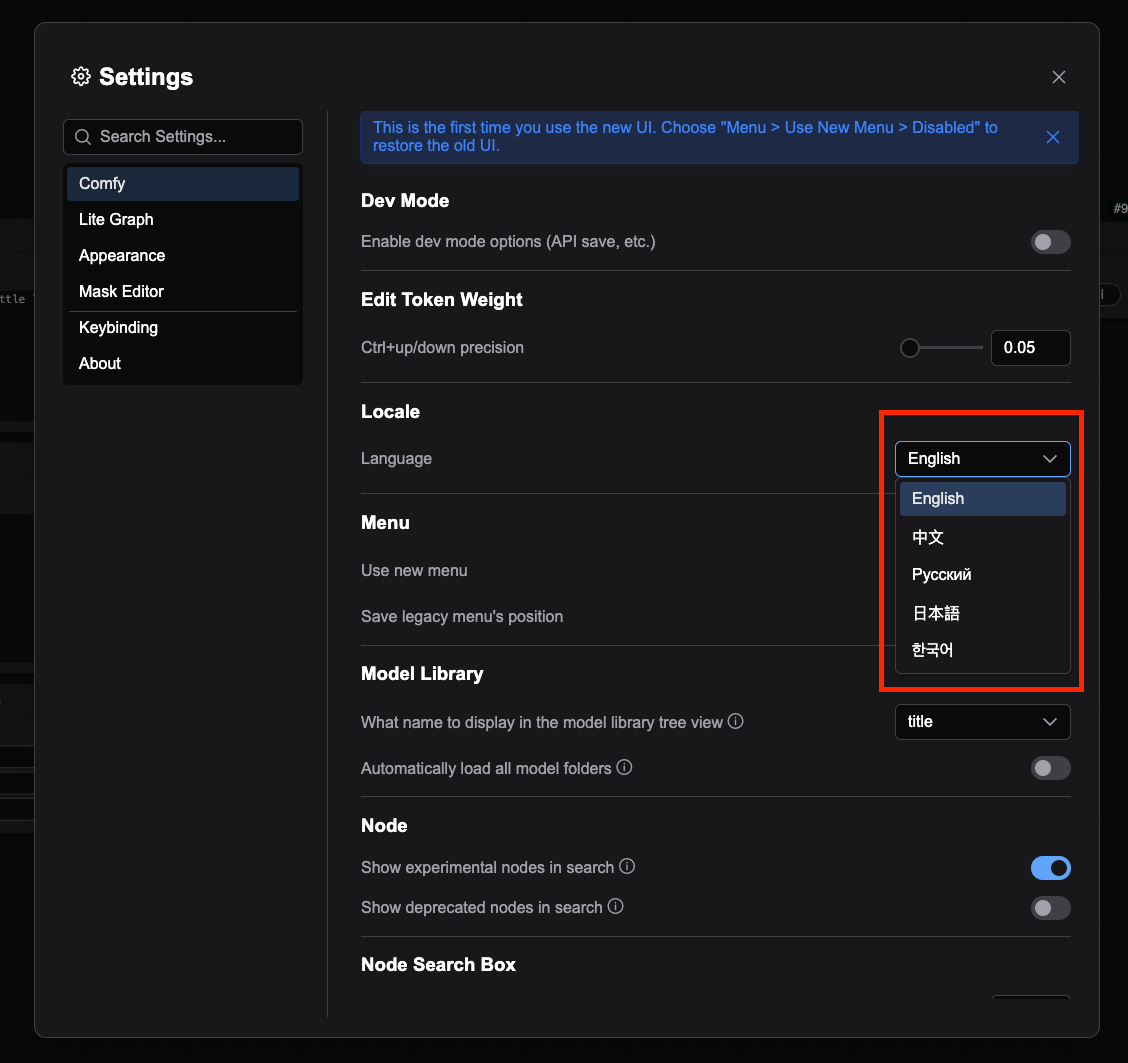Image resolution: width=1128 pixels, height=1063 pixels.
Task: Click the About entry in the sidebar
Action: [99, 363]
